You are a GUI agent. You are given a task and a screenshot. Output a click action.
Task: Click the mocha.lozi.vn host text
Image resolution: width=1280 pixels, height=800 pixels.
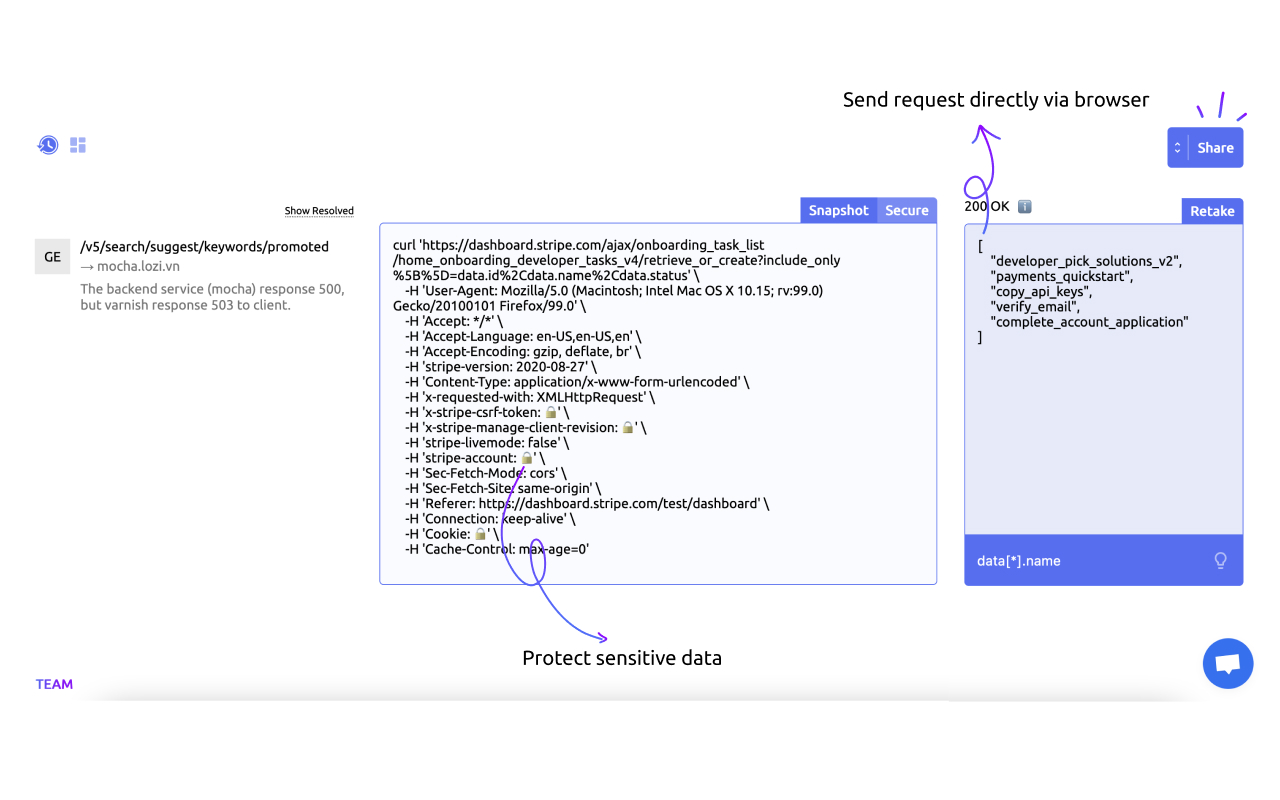click(138, 266)
